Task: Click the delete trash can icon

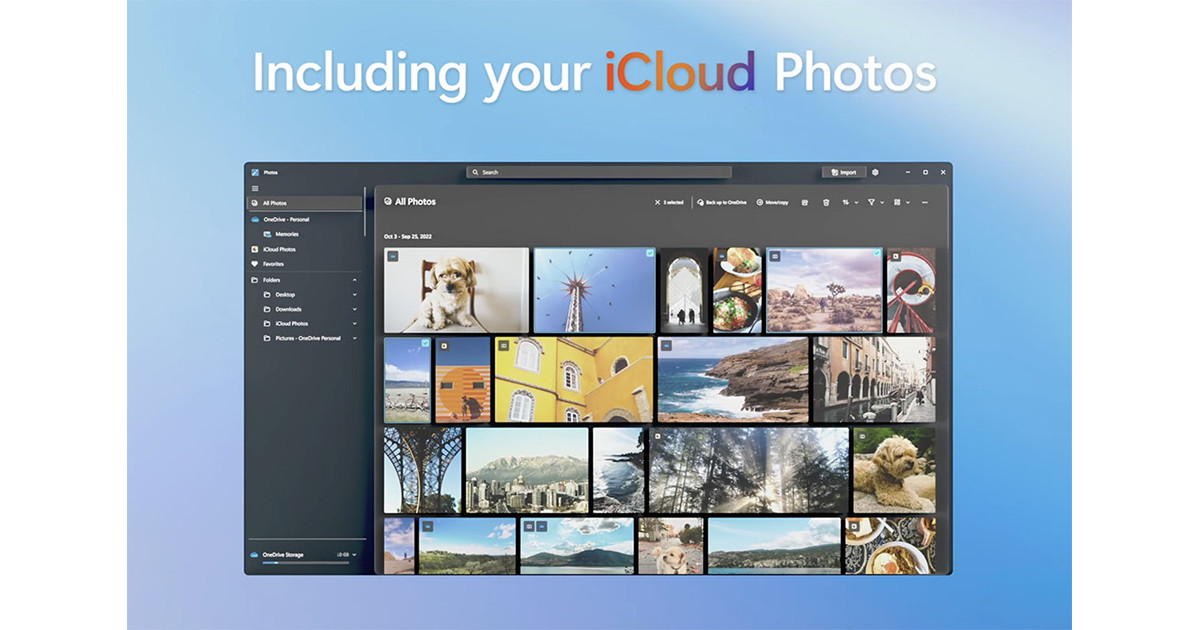Action: coord(826,202)
